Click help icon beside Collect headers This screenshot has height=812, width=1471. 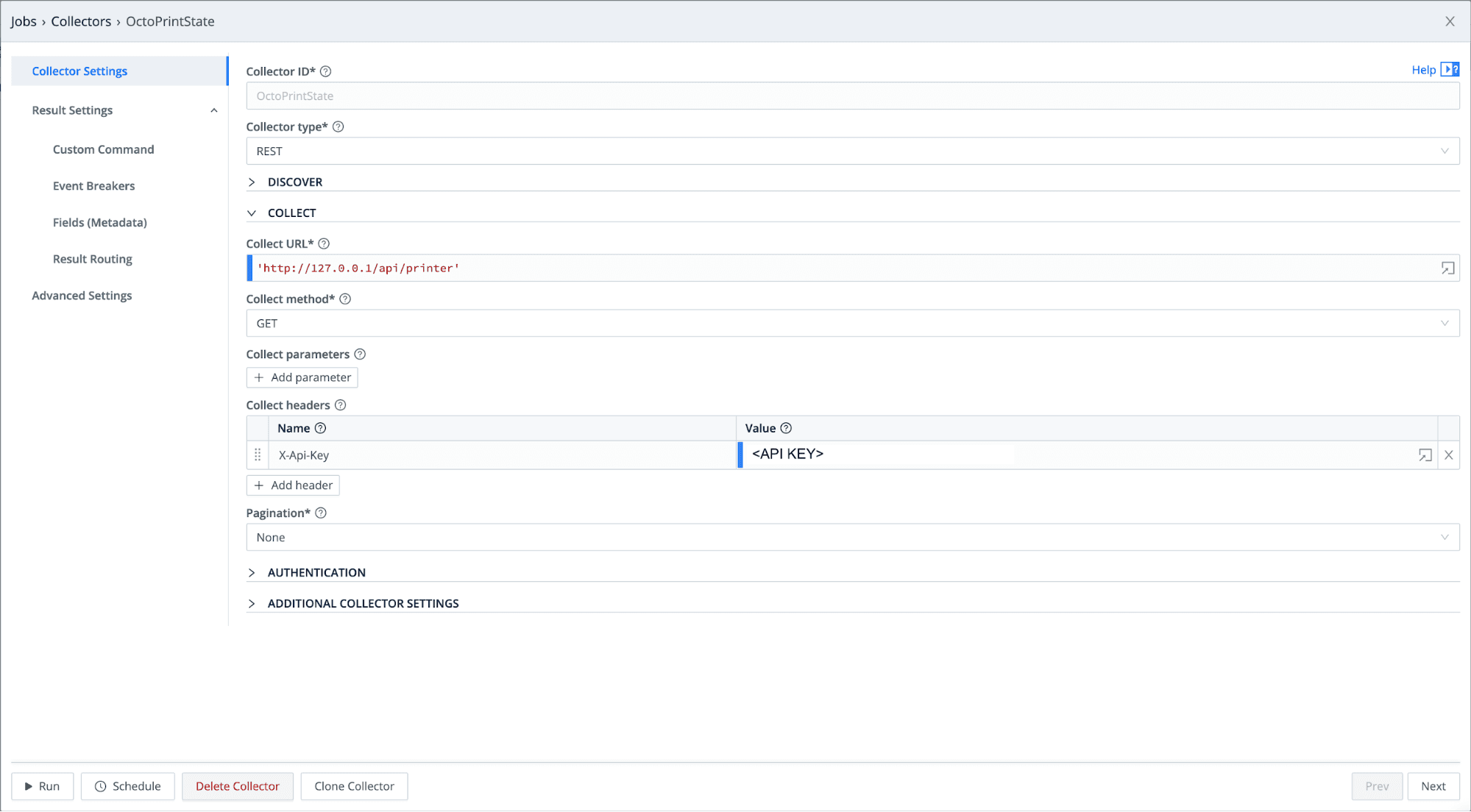click(340, 405)
